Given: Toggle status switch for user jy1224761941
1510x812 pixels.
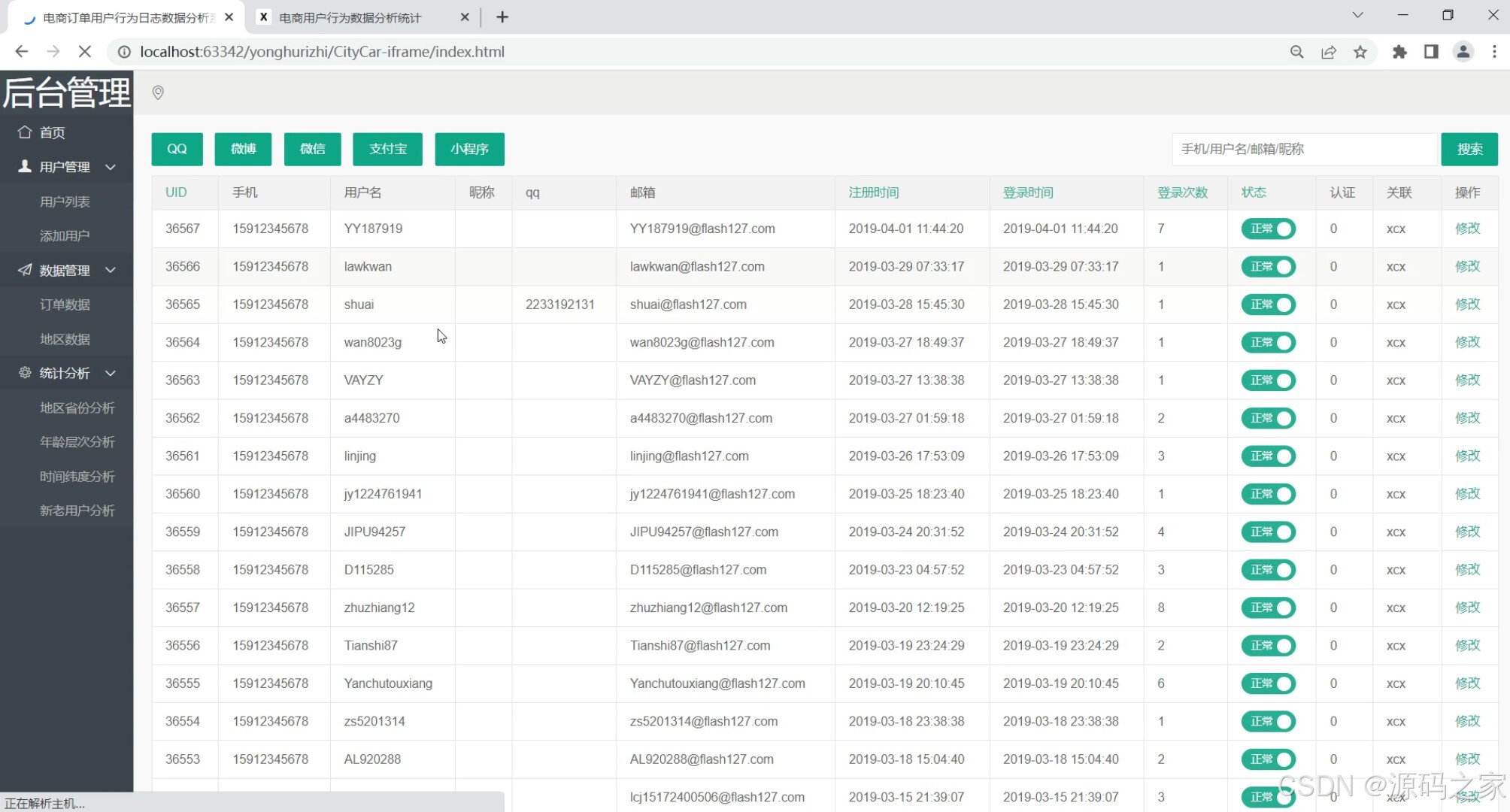Looking at the screenshot, I should (x=1269, y=494).
